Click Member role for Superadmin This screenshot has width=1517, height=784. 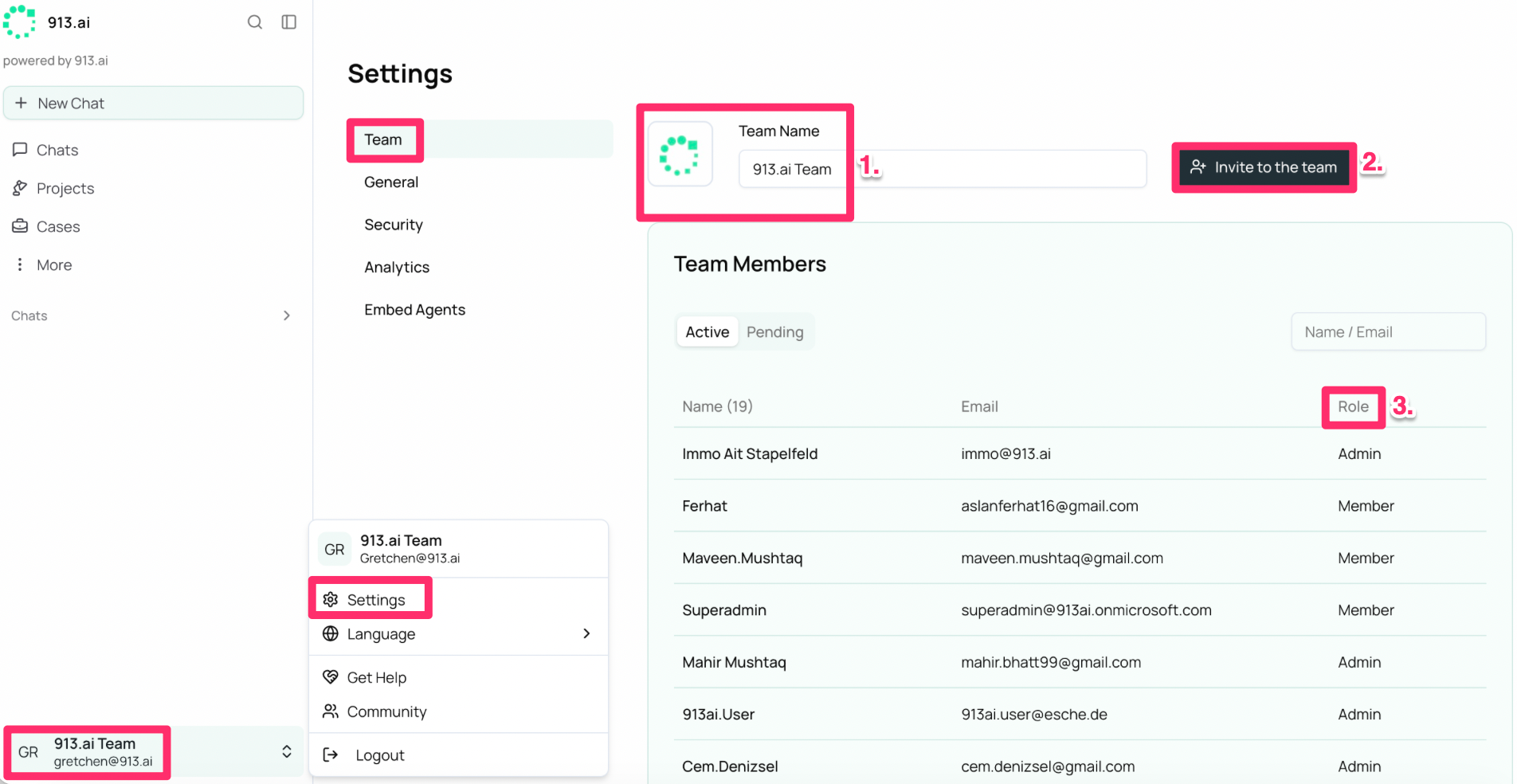(x=1366, y=610)
